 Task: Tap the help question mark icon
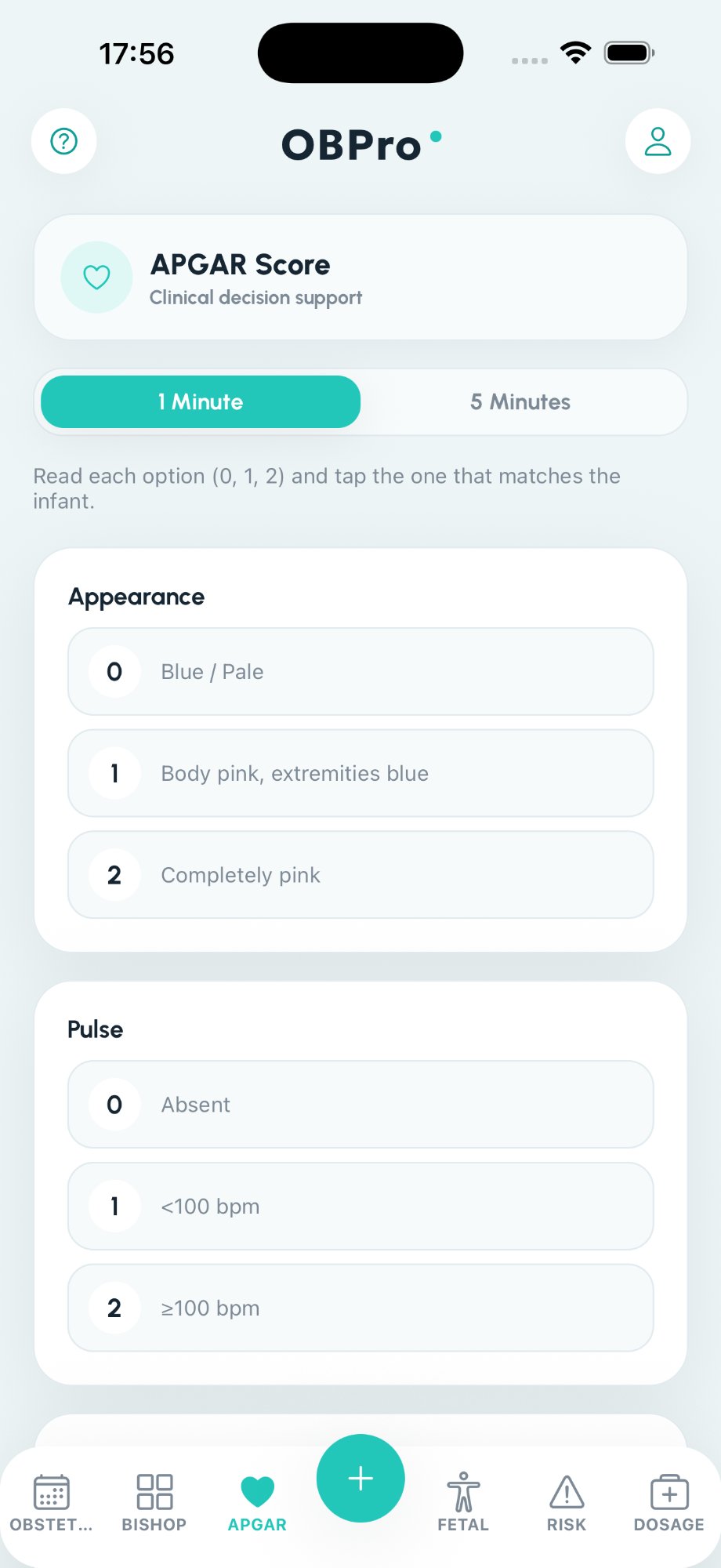pos(63,141)
